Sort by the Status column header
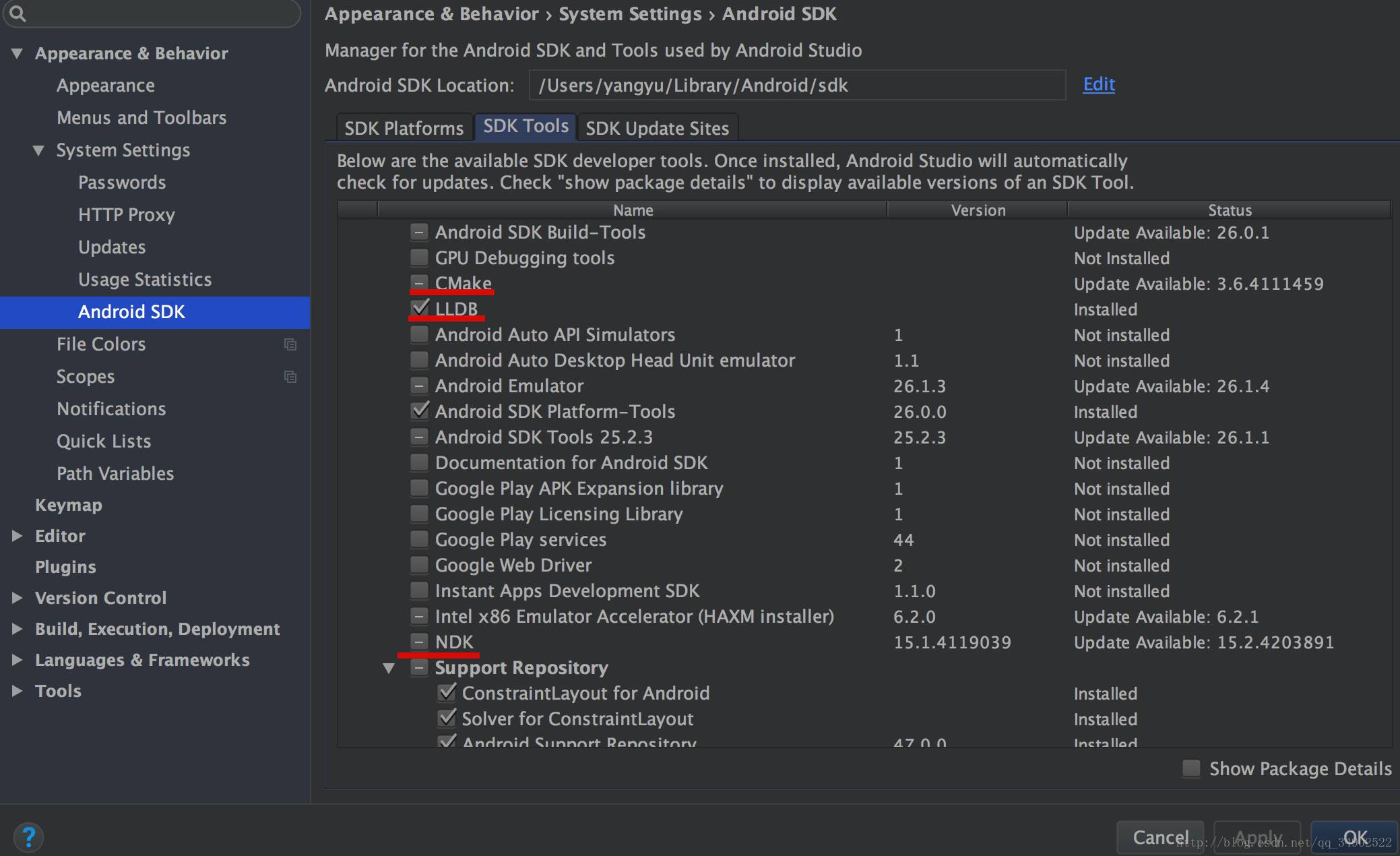Viewport: 1400px width, 856px height. [1230, 210]
